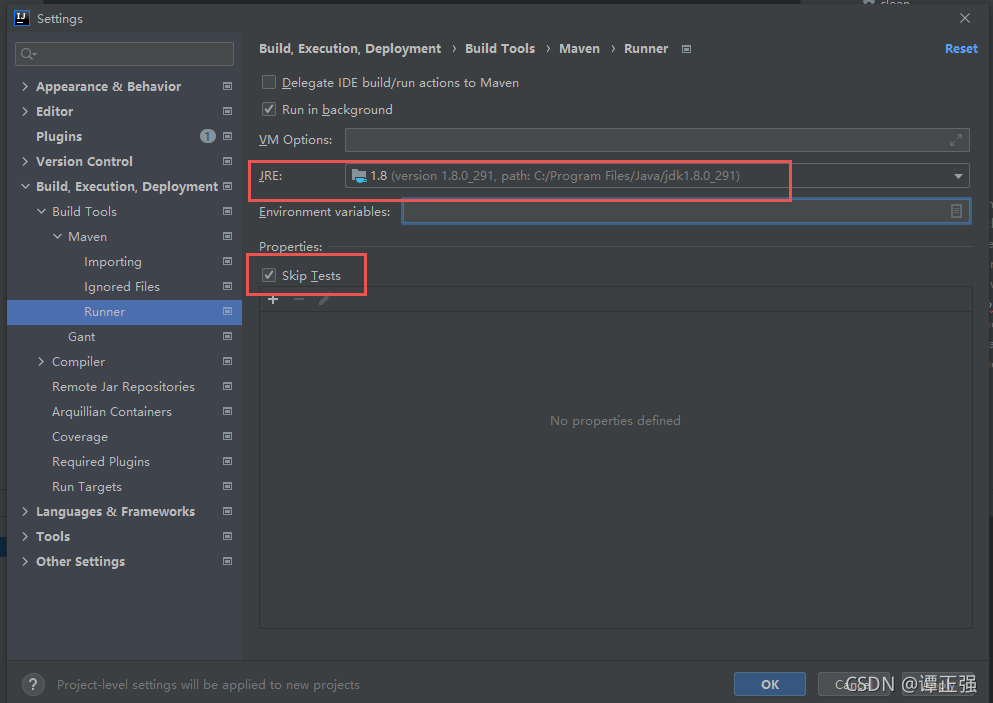The image size is (993, 703).
Task: Click project-level icon beside Tools
Action: pos(227,536)
